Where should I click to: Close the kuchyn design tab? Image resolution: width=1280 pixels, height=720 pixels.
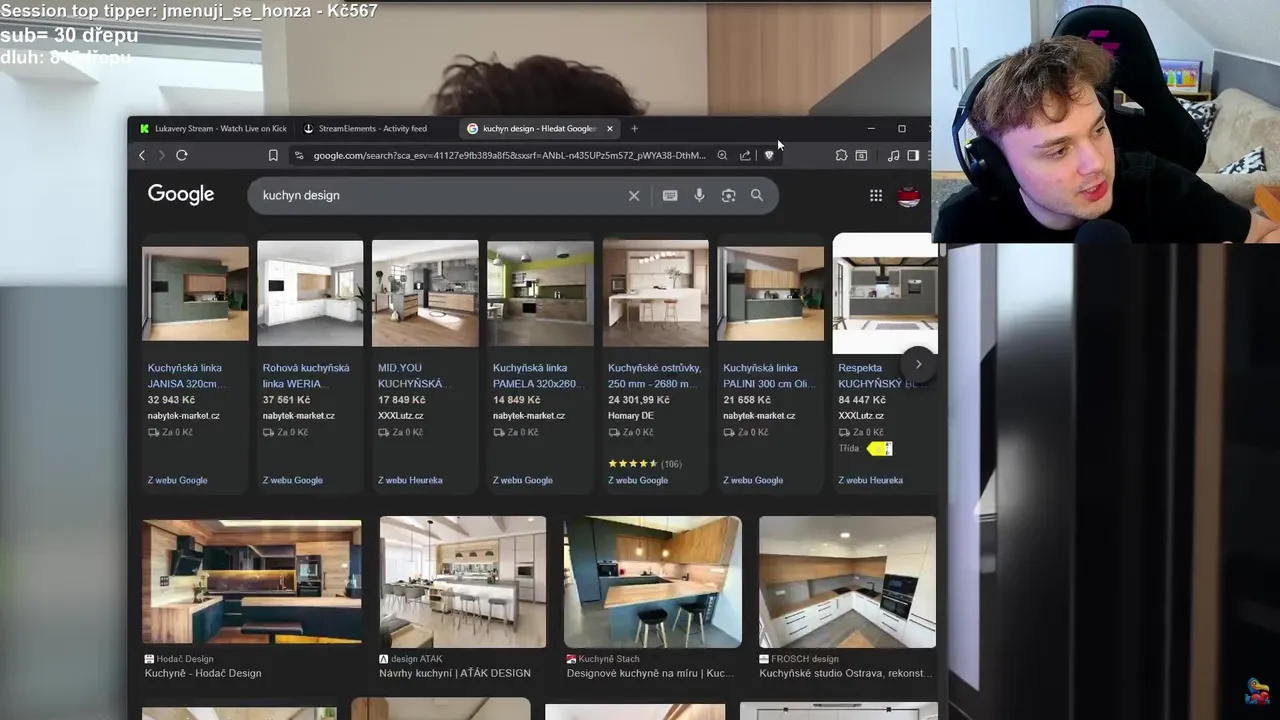(609, 128)
